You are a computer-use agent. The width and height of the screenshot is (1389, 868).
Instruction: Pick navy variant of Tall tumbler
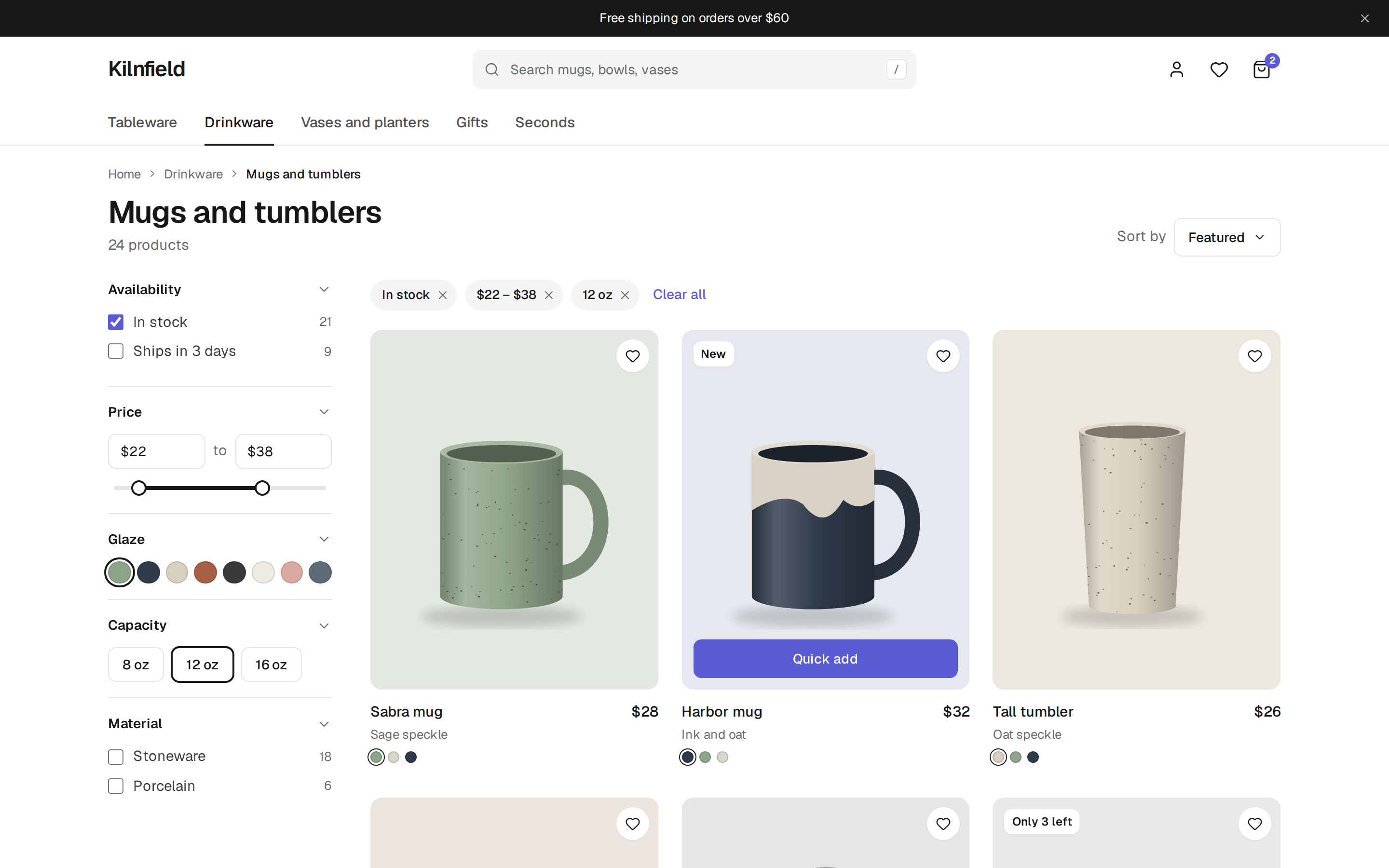point(1033,757)
